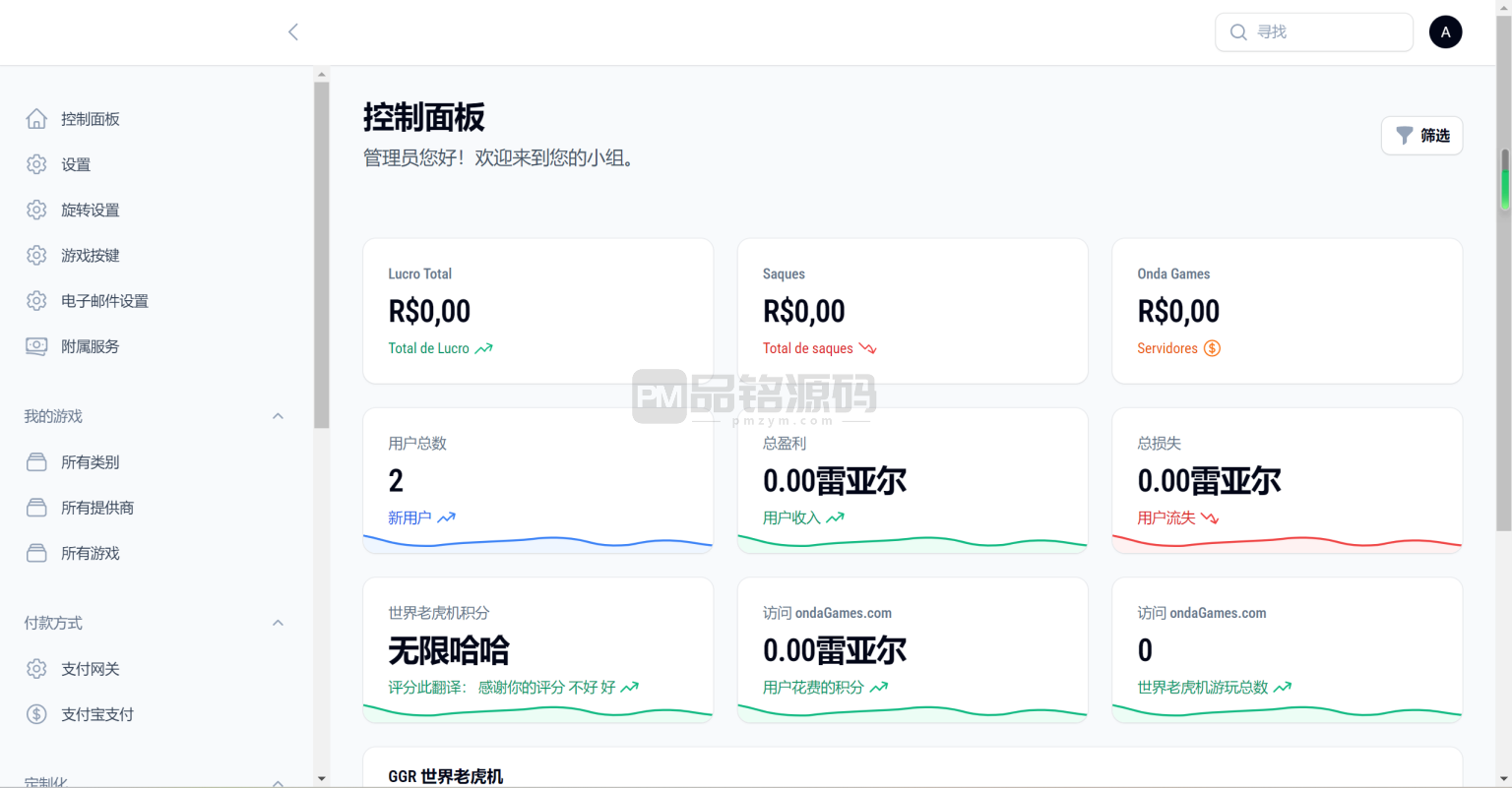Click the gear icon beside 游戏按键
1512x788 pixels.
(36, 255)
